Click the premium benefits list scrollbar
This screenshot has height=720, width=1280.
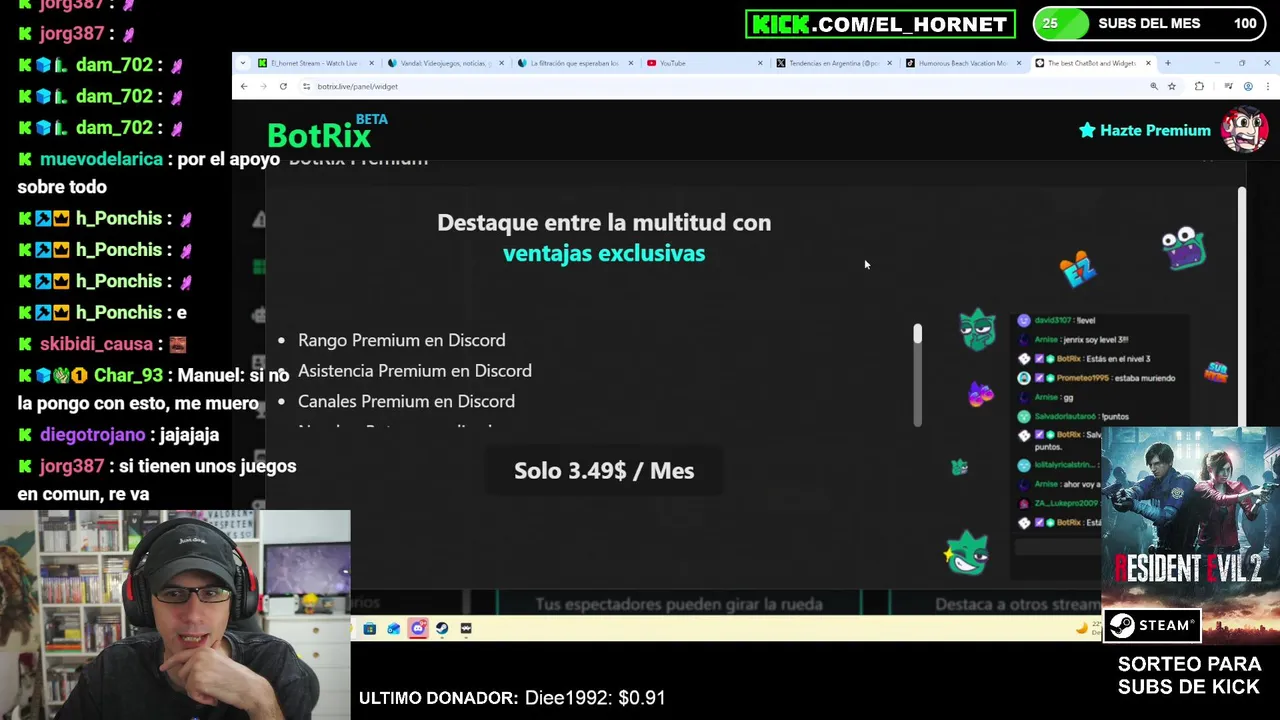coord(917,375)
